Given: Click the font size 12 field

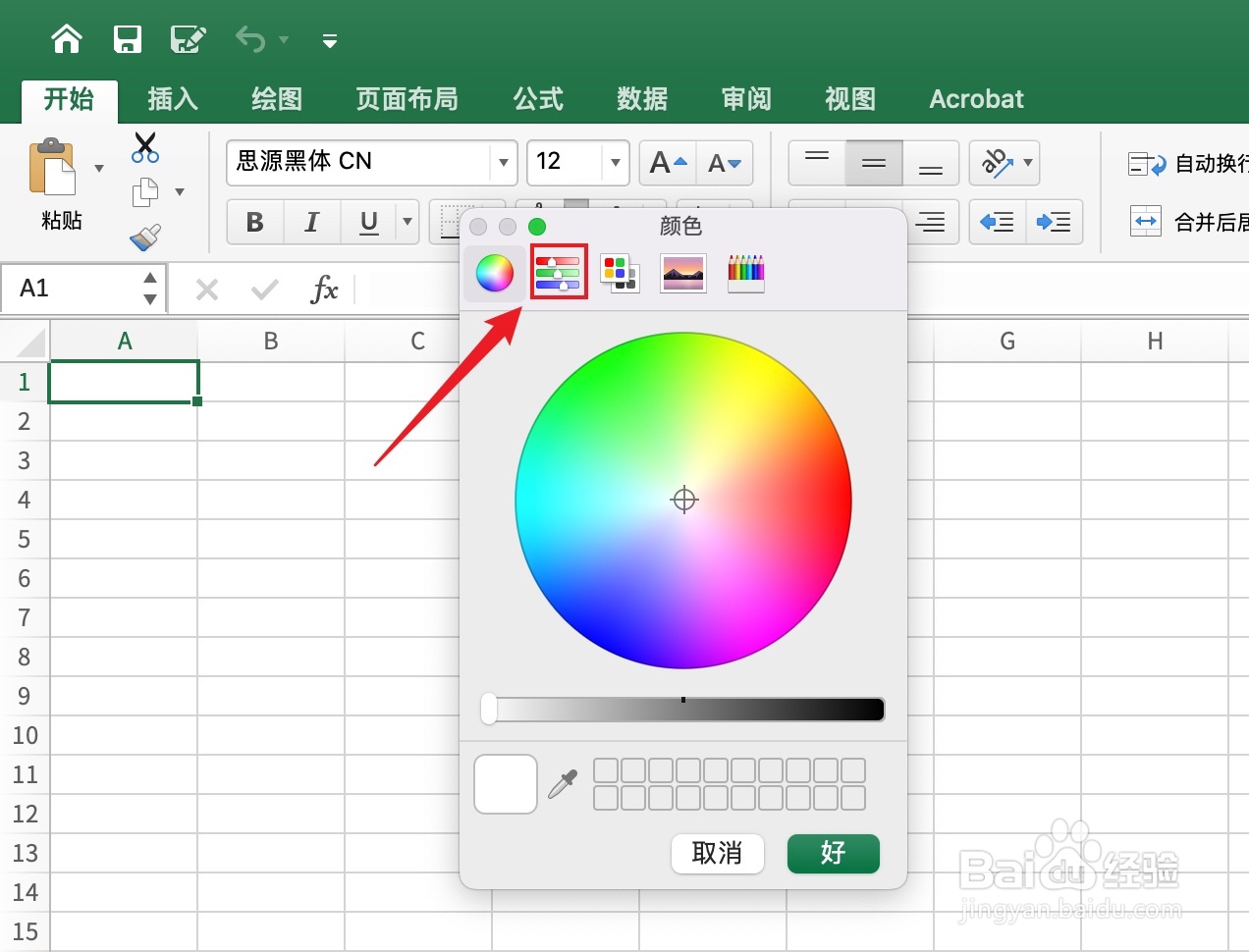Looking at the screenshot, I should [x=565, y=162].
